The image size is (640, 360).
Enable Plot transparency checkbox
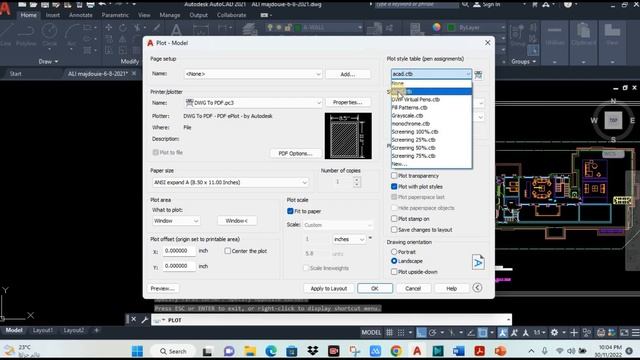click(394, 176)
